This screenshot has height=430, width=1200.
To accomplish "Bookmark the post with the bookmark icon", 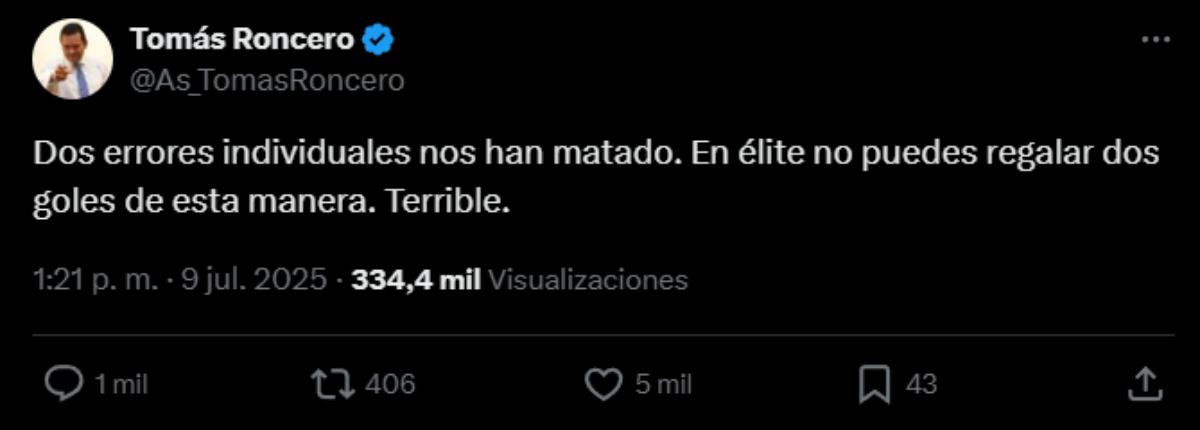I will [x=875, y=384].
